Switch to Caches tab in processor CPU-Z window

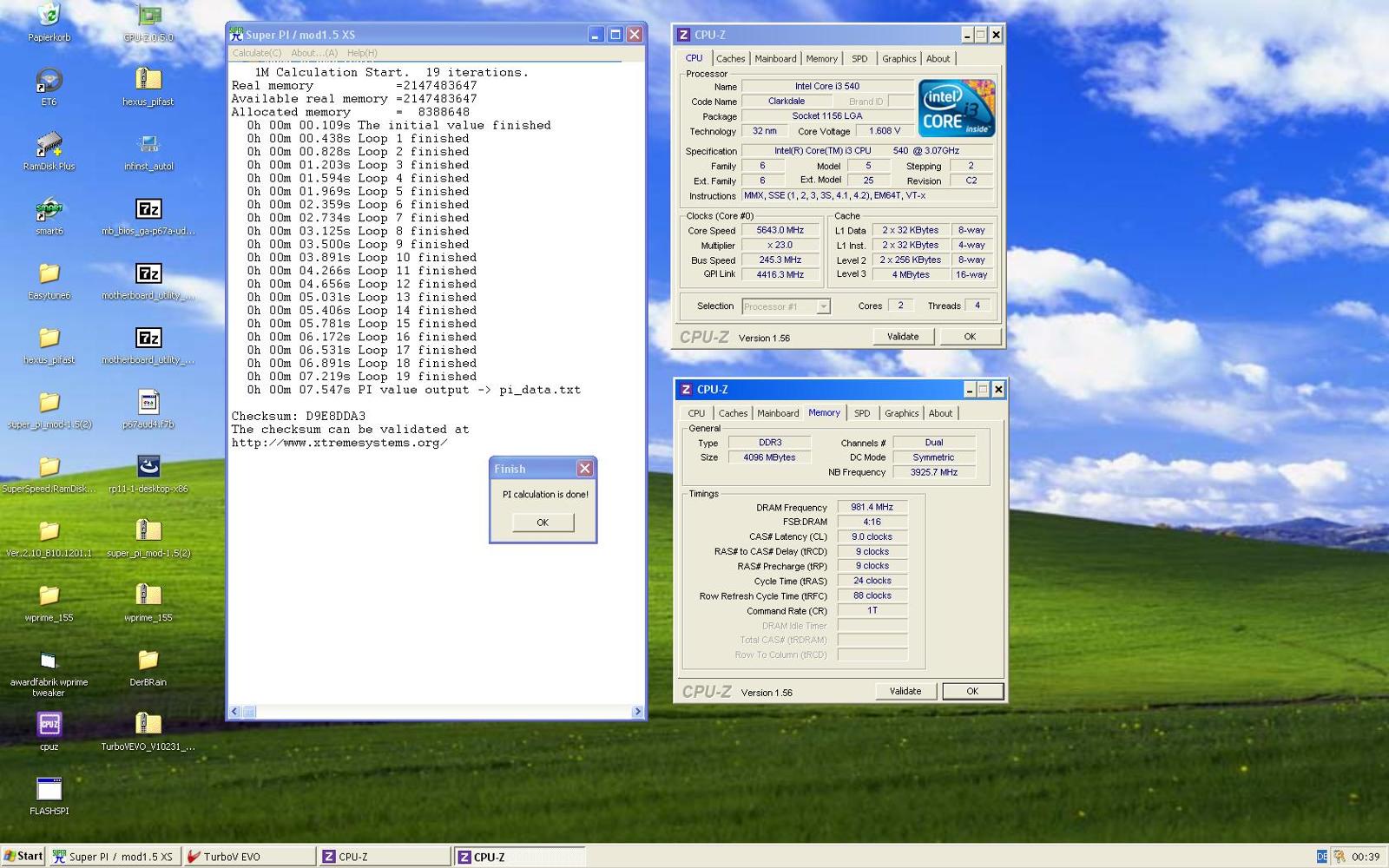coord(730,59)
